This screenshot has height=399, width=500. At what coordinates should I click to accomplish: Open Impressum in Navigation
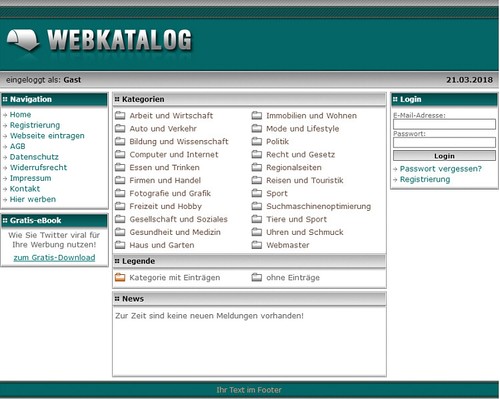click(30, 178)
